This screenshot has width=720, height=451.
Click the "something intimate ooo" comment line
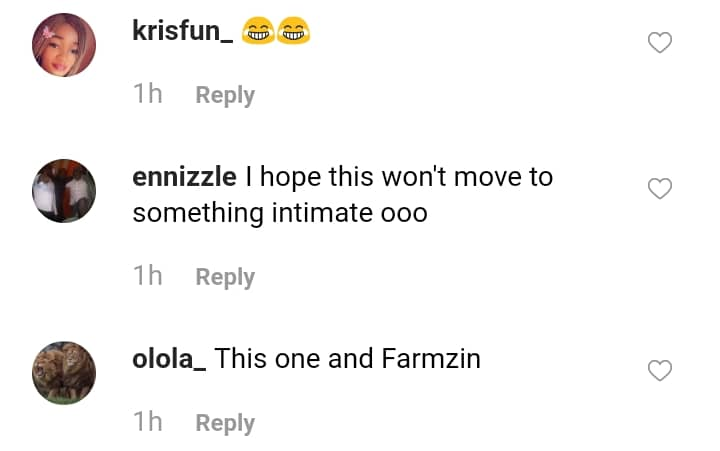280,213
